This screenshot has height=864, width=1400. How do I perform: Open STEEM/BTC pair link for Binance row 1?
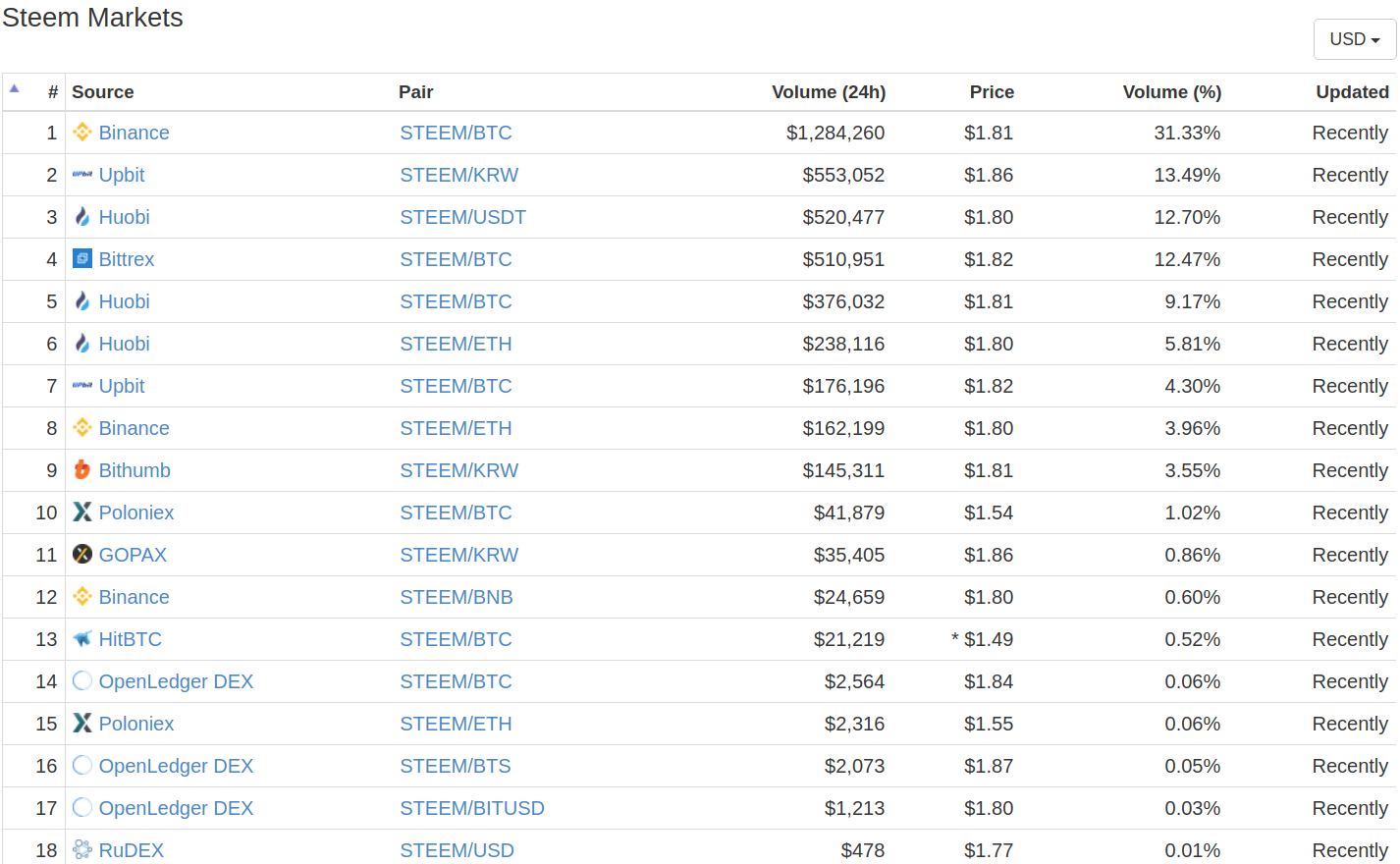[456, 133]
